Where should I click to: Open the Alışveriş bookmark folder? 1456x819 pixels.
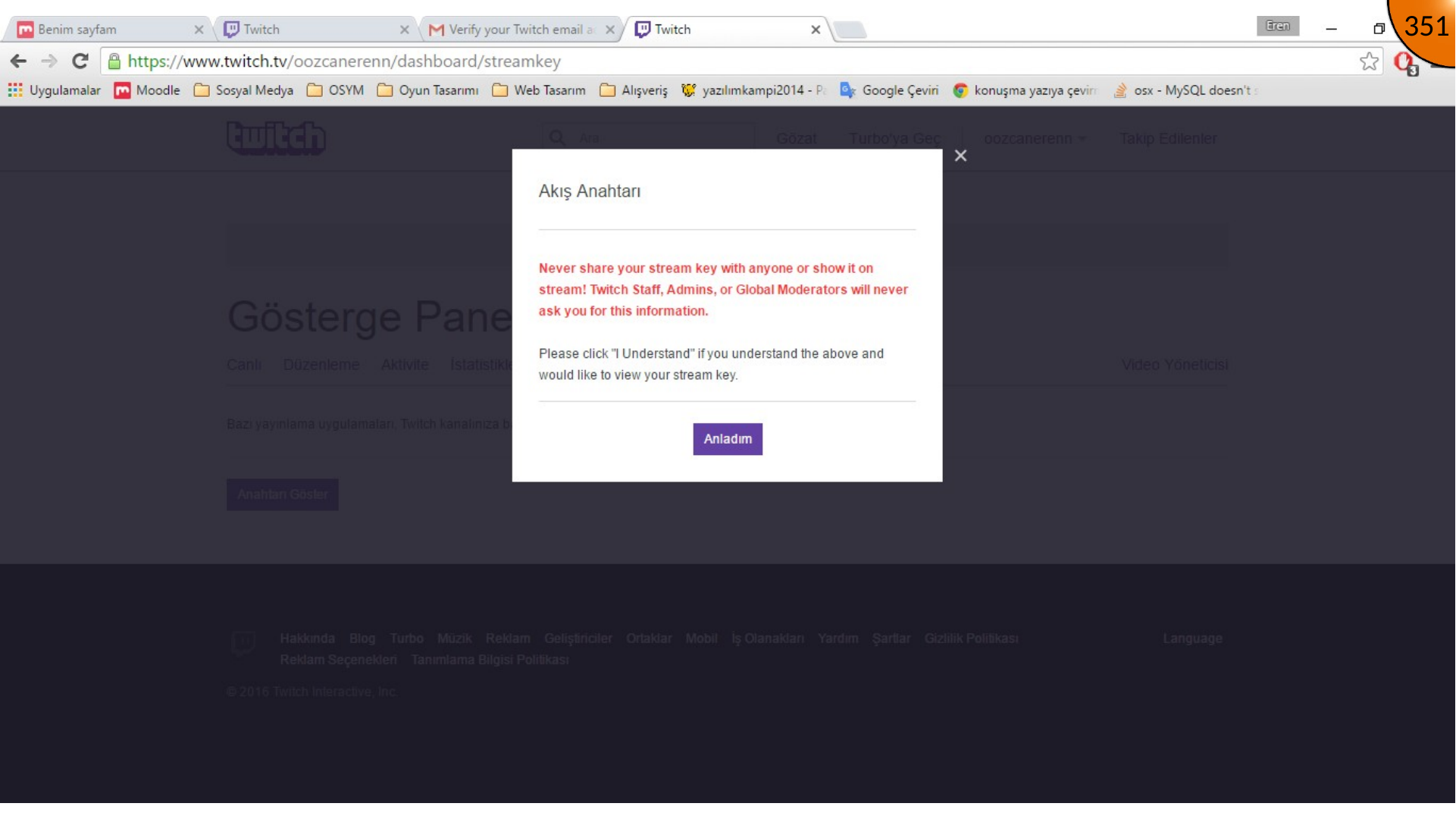pyautogui.click(x=634, y=90)
